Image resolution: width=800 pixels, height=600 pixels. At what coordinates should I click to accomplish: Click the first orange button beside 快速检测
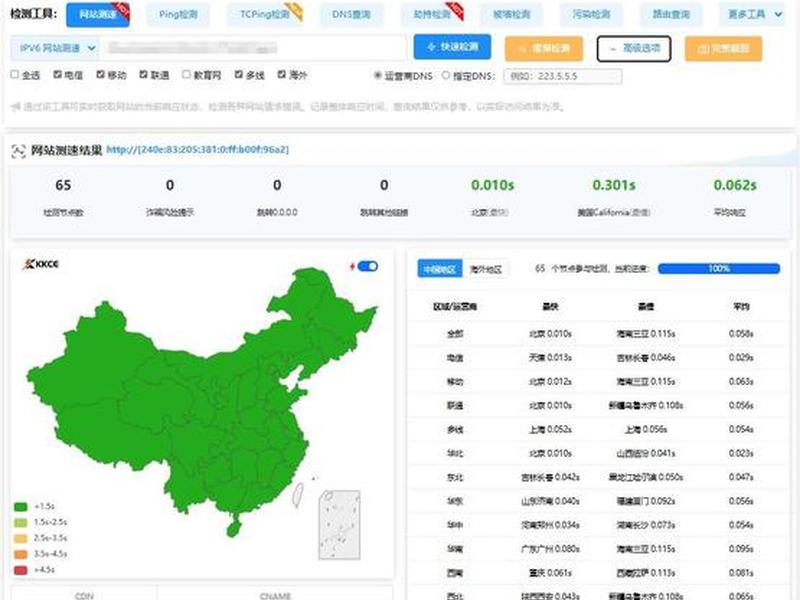[x=544, y=49]
